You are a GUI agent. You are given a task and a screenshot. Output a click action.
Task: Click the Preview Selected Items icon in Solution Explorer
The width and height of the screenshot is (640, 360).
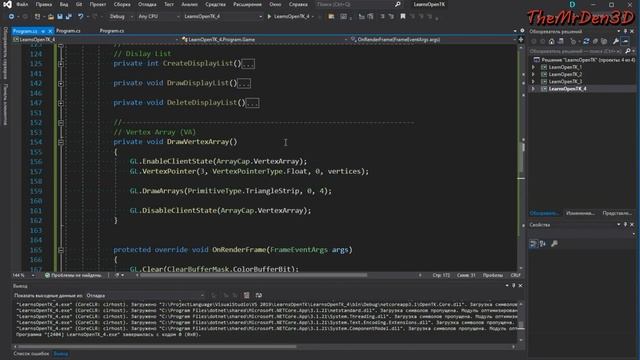(625, 41)
